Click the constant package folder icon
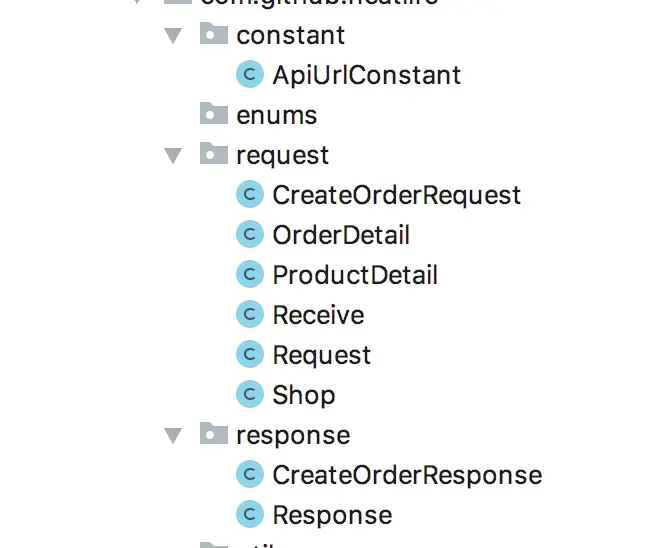Screen dimensions: 652x548 pyautogui.click(x=213, y=35)
